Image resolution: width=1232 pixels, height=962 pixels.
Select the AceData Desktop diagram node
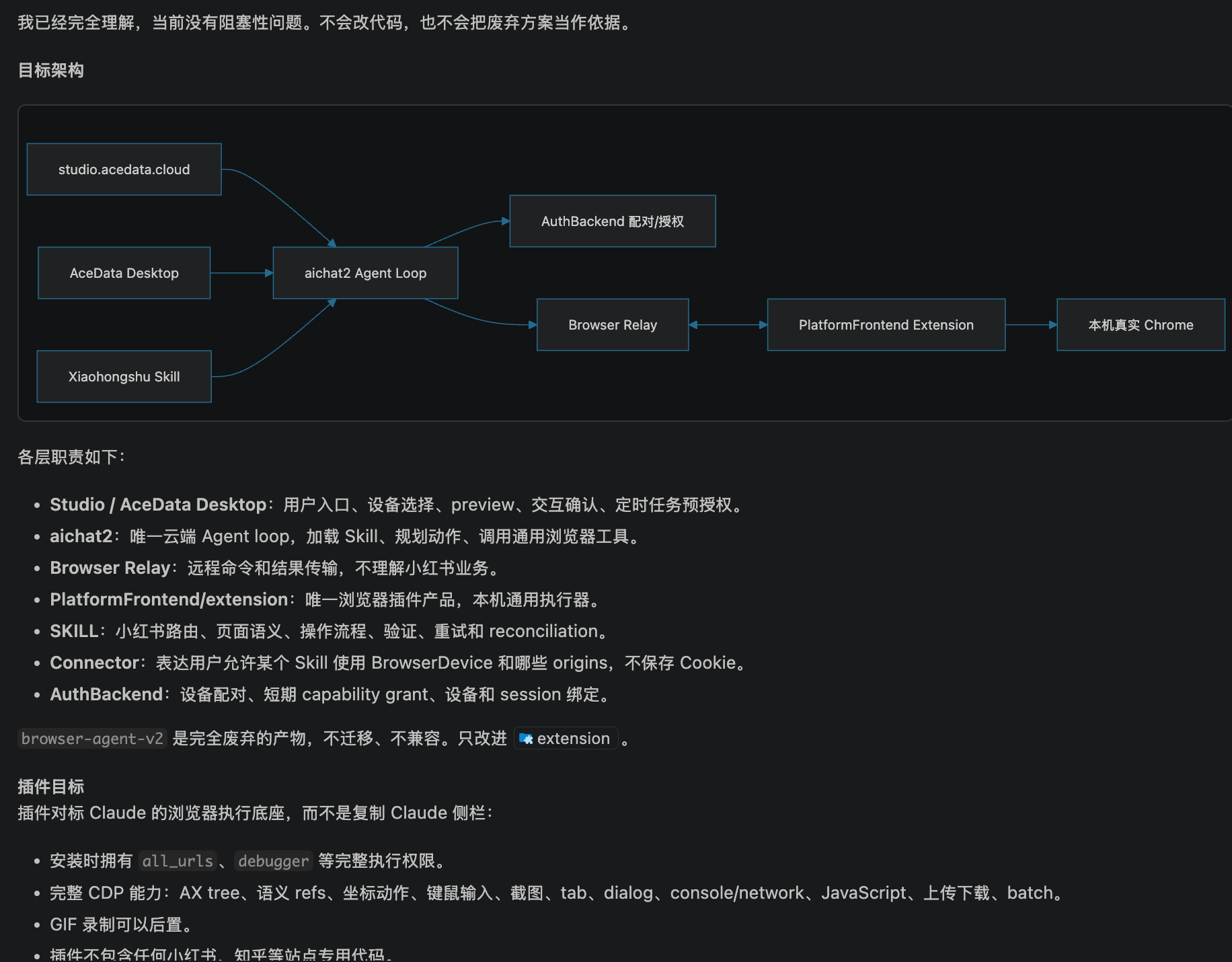(124, 273)
